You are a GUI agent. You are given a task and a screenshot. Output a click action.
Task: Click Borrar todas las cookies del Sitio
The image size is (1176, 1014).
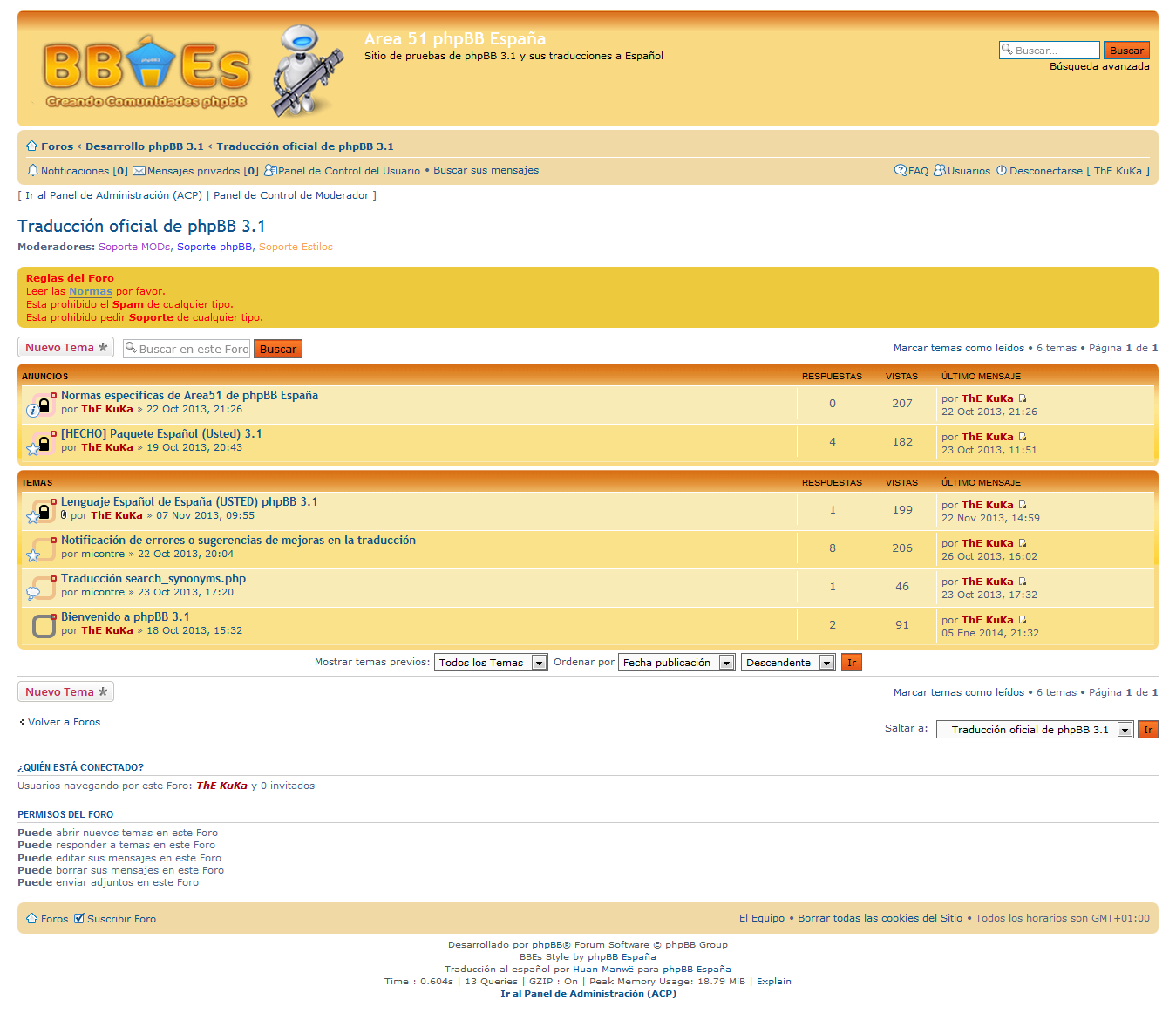pyautogui.click(x=880, y=918)
